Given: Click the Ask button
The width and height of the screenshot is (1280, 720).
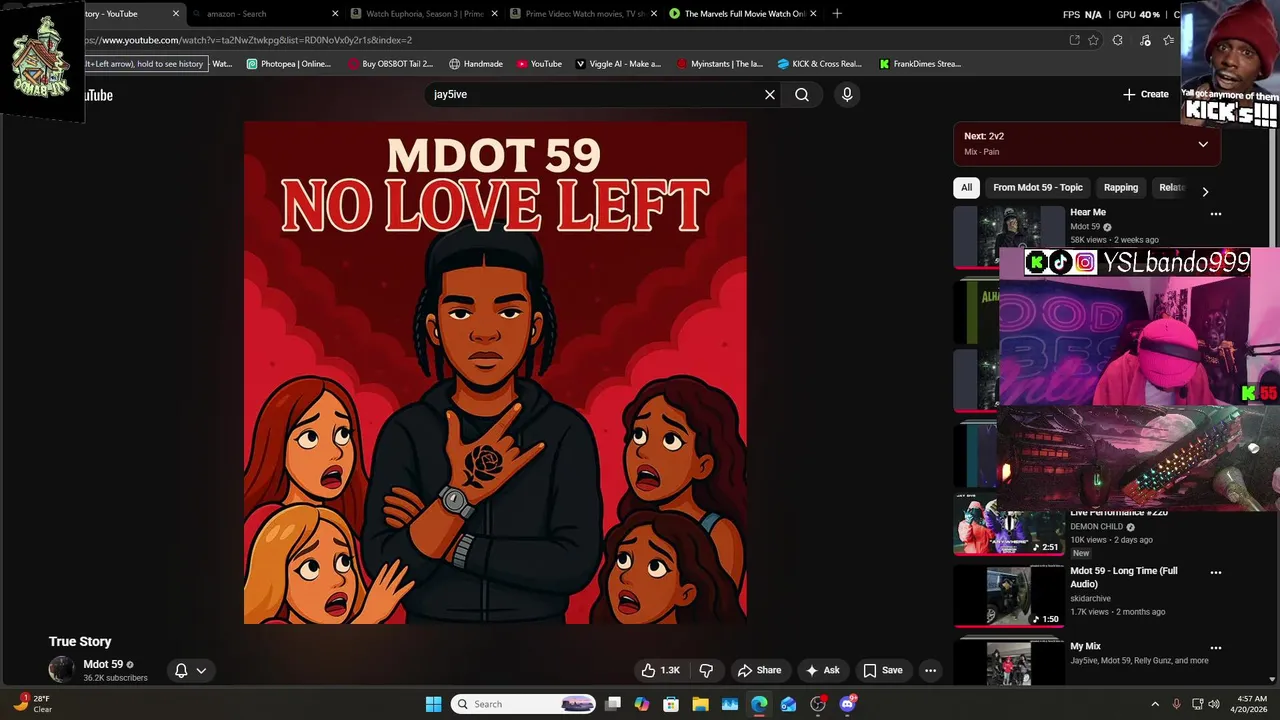Looking at the screenshot, I should [x=823, y=670].
